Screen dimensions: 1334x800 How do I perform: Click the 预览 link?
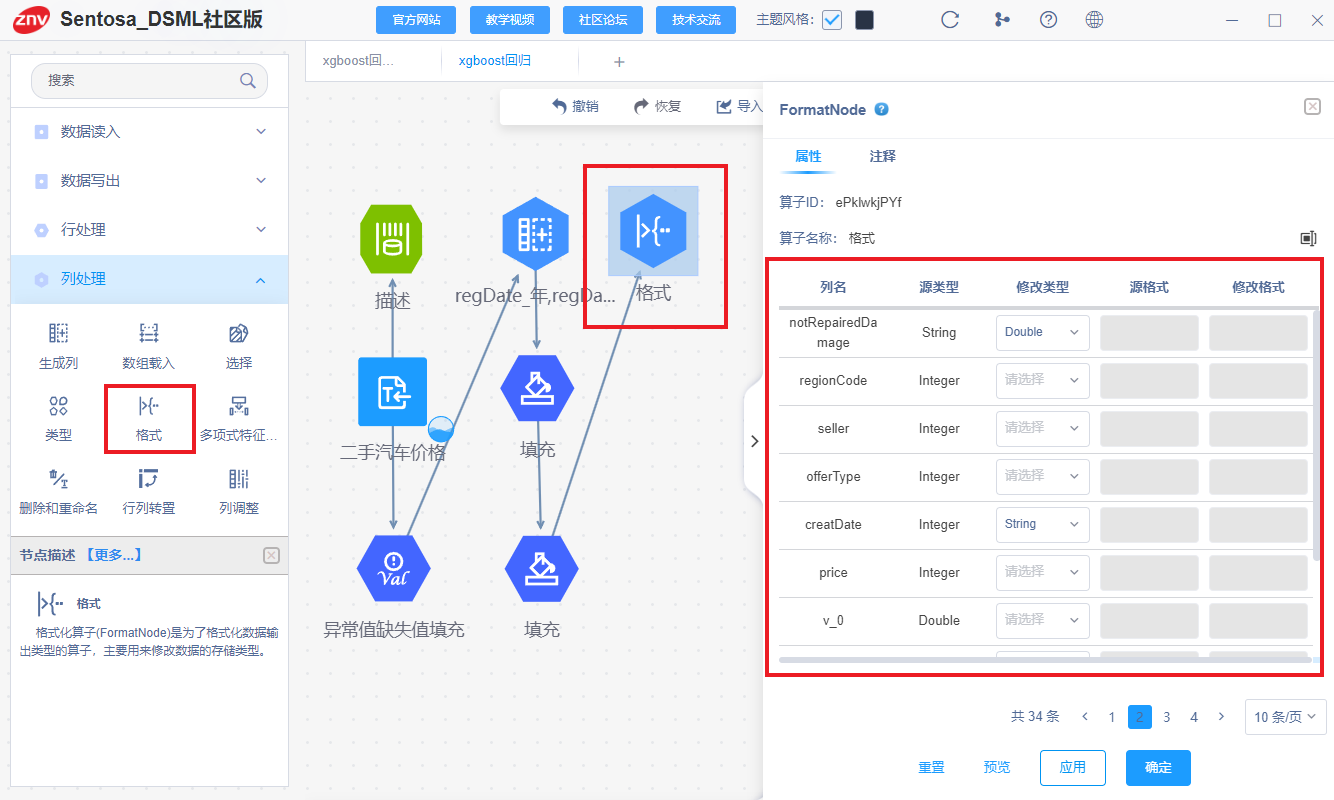pyautogui.click(x=997, y=768)
